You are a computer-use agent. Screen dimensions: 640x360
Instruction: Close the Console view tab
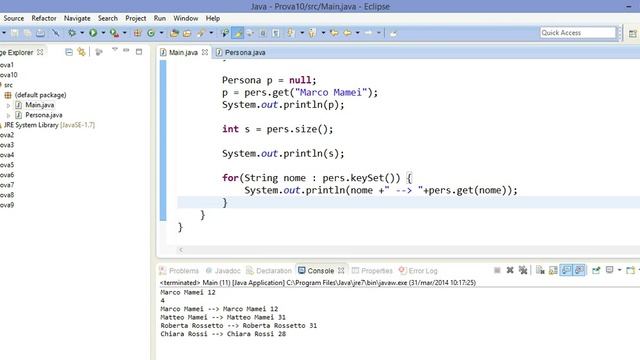(341, 271)
